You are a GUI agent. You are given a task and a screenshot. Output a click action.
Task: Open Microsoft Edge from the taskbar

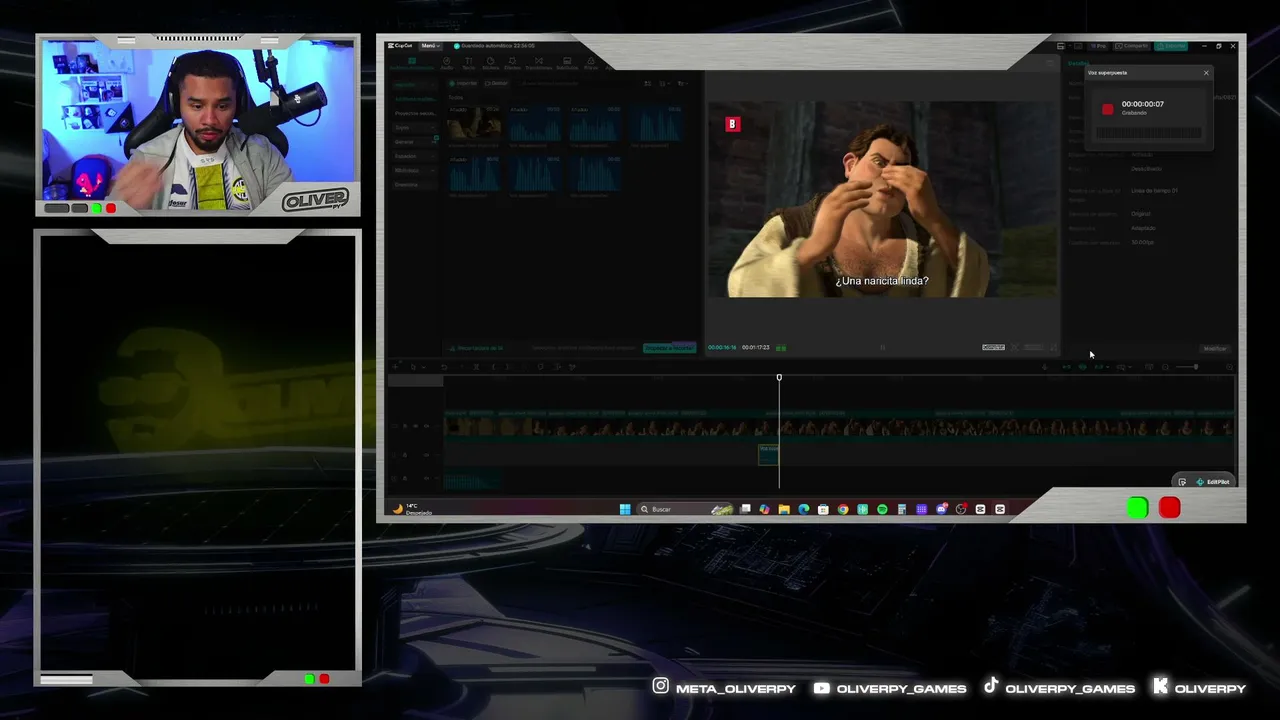(x=804, y=509)
